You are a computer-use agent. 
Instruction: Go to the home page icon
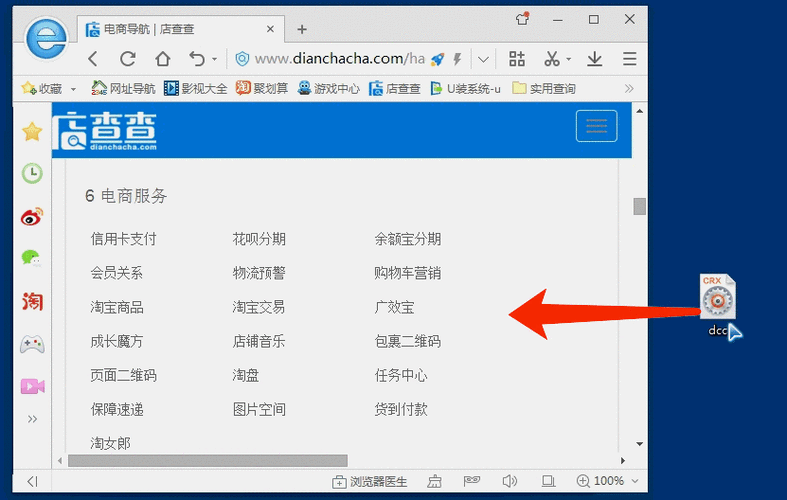[163, 59]
